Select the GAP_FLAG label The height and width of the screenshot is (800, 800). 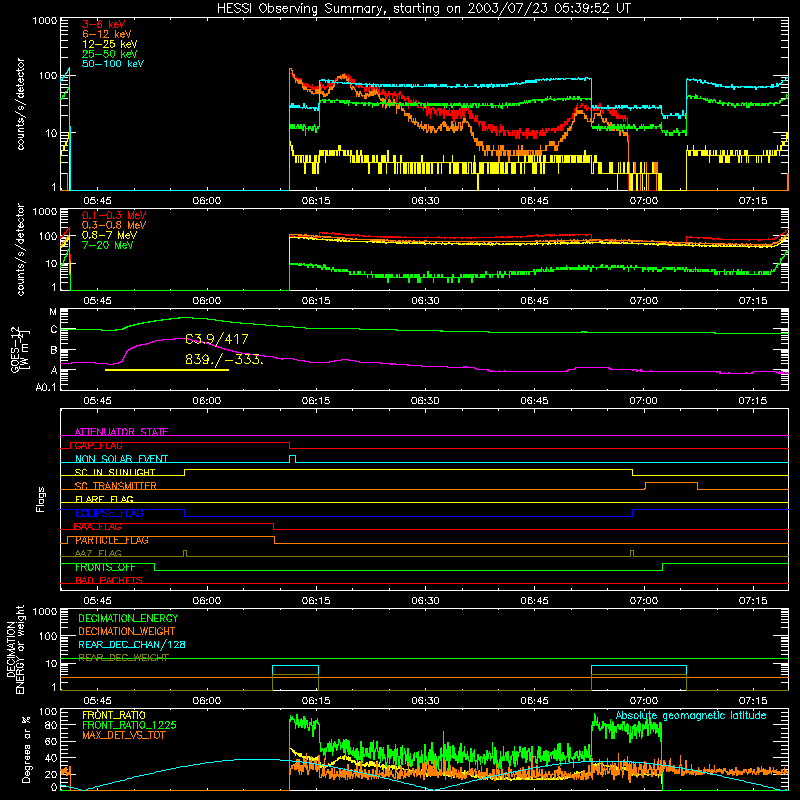98,445
